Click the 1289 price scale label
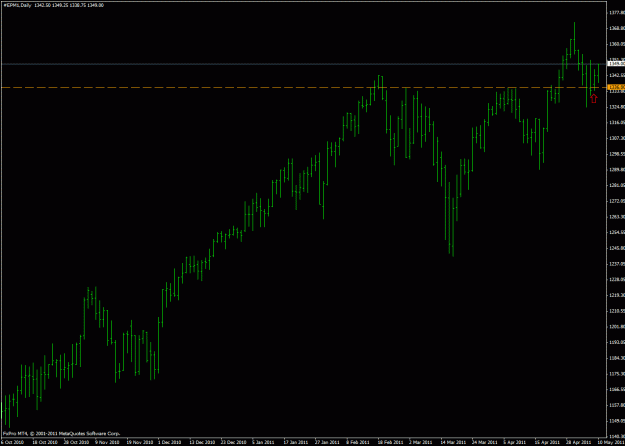 (x=616, y=170)
